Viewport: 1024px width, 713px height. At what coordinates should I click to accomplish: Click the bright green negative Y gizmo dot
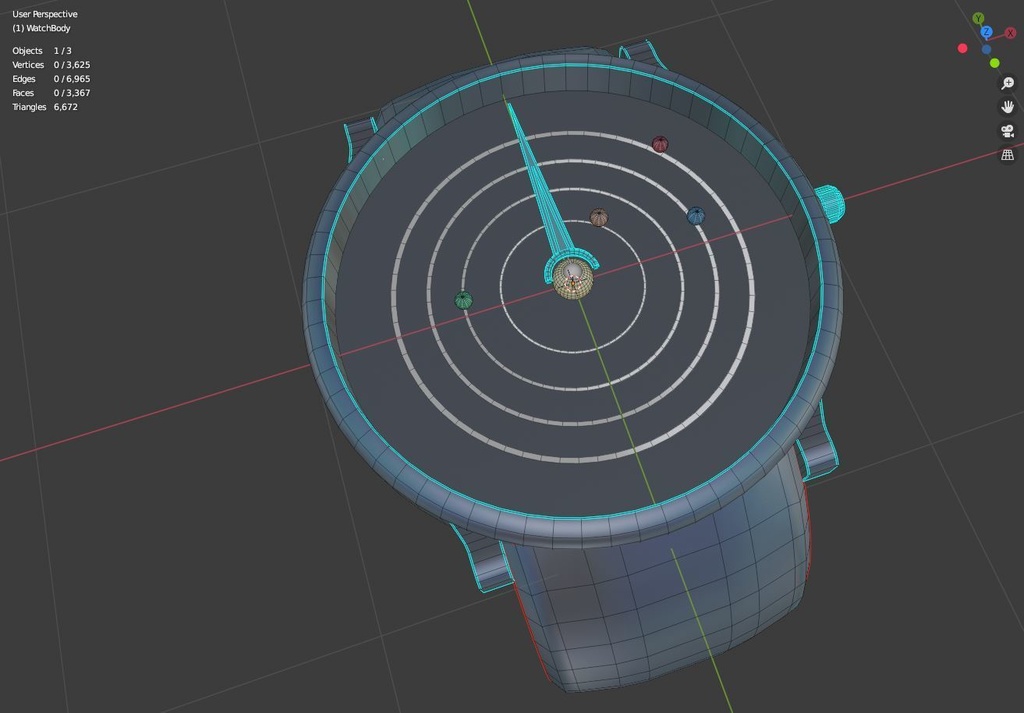(x=994, y=63)
